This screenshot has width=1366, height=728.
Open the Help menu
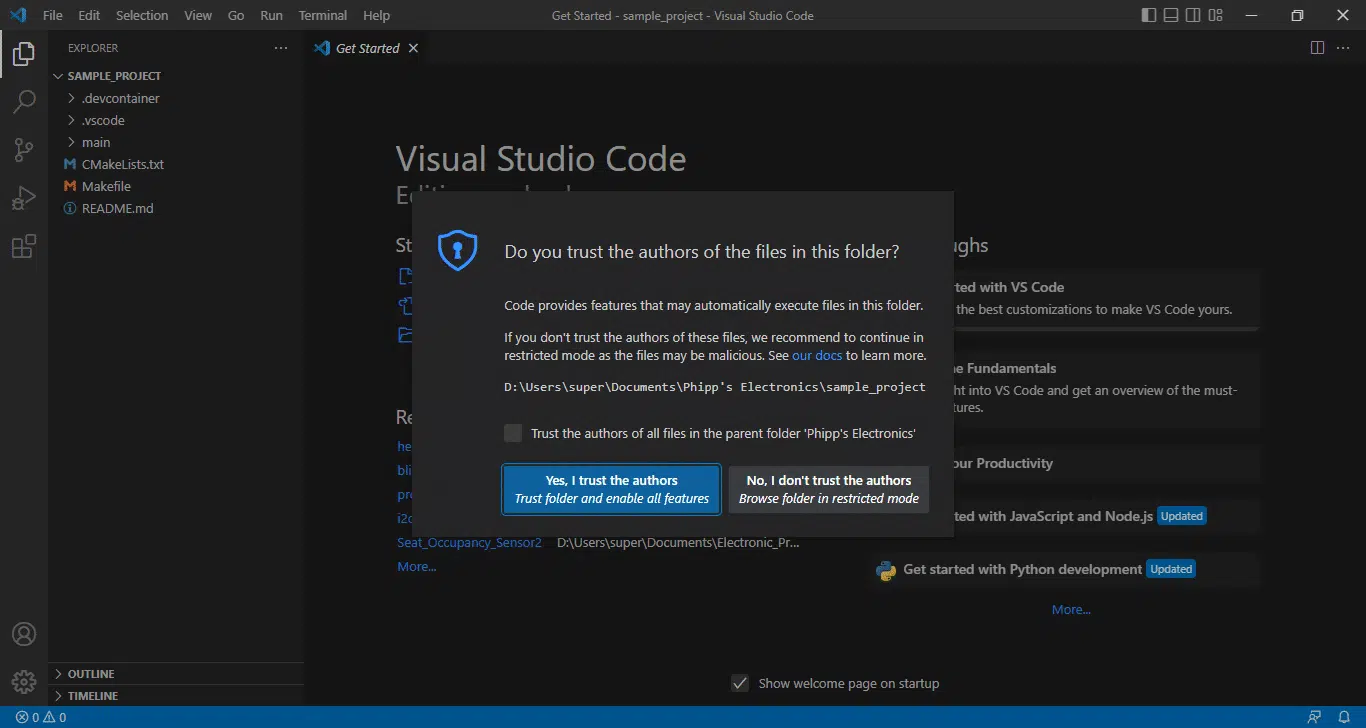click(x=376, y=15)
